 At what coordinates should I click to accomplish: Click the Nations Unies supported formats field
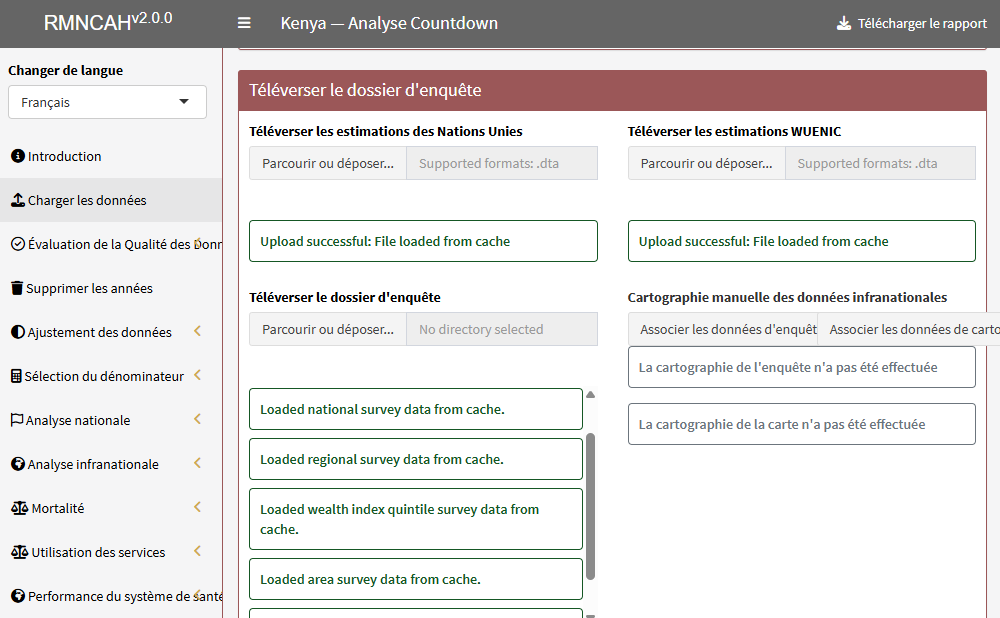[x=502, y=163]
